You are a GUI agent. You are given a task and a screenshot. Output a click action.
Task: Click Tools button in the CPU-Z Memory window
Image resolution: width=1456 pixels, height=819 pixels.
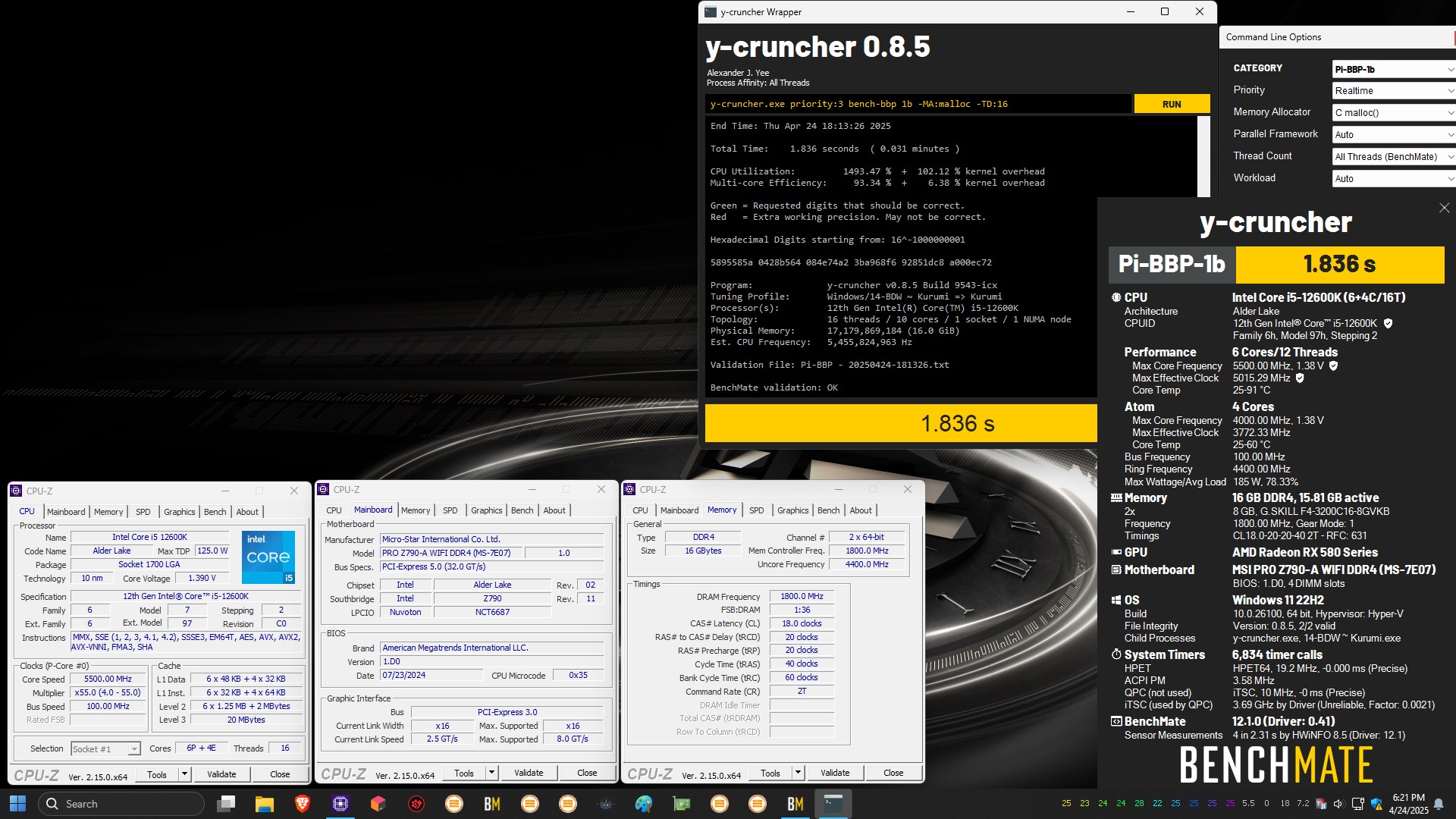tap(770, 773)
